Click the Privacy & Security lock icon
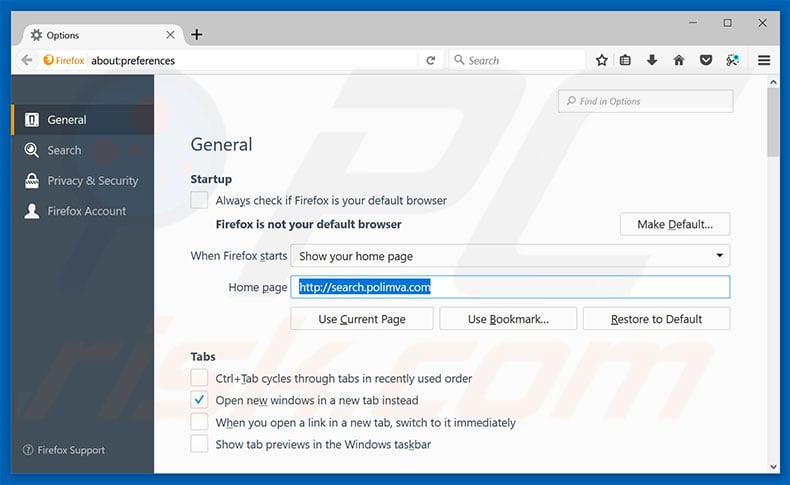Screen dimensions: 790x485 (32, 180)
